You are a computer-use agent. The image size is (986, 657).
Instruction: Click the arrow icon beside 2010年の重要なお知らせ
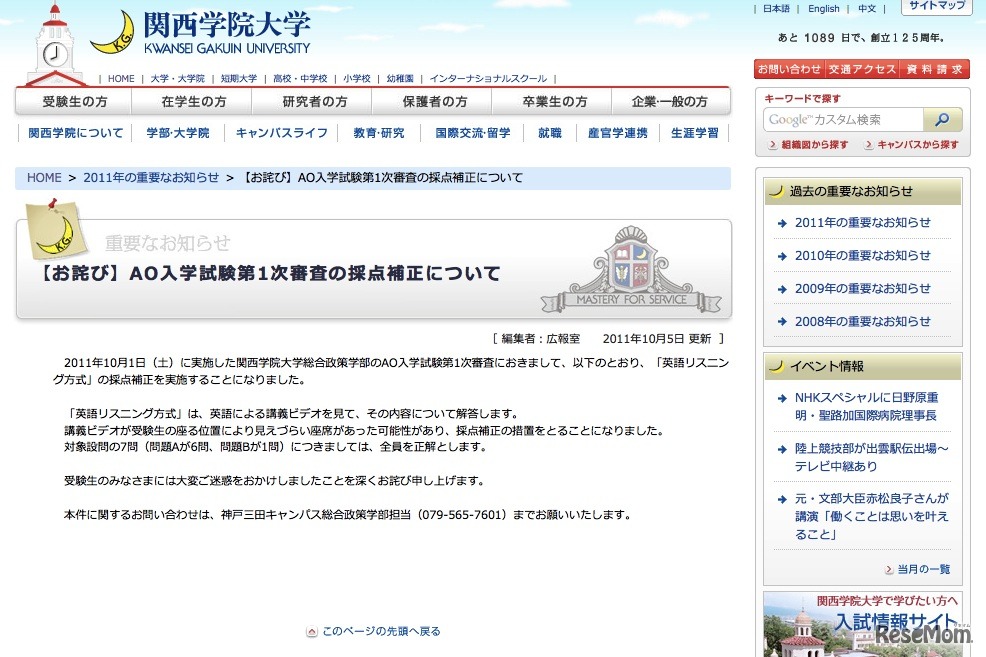[782, 257]
